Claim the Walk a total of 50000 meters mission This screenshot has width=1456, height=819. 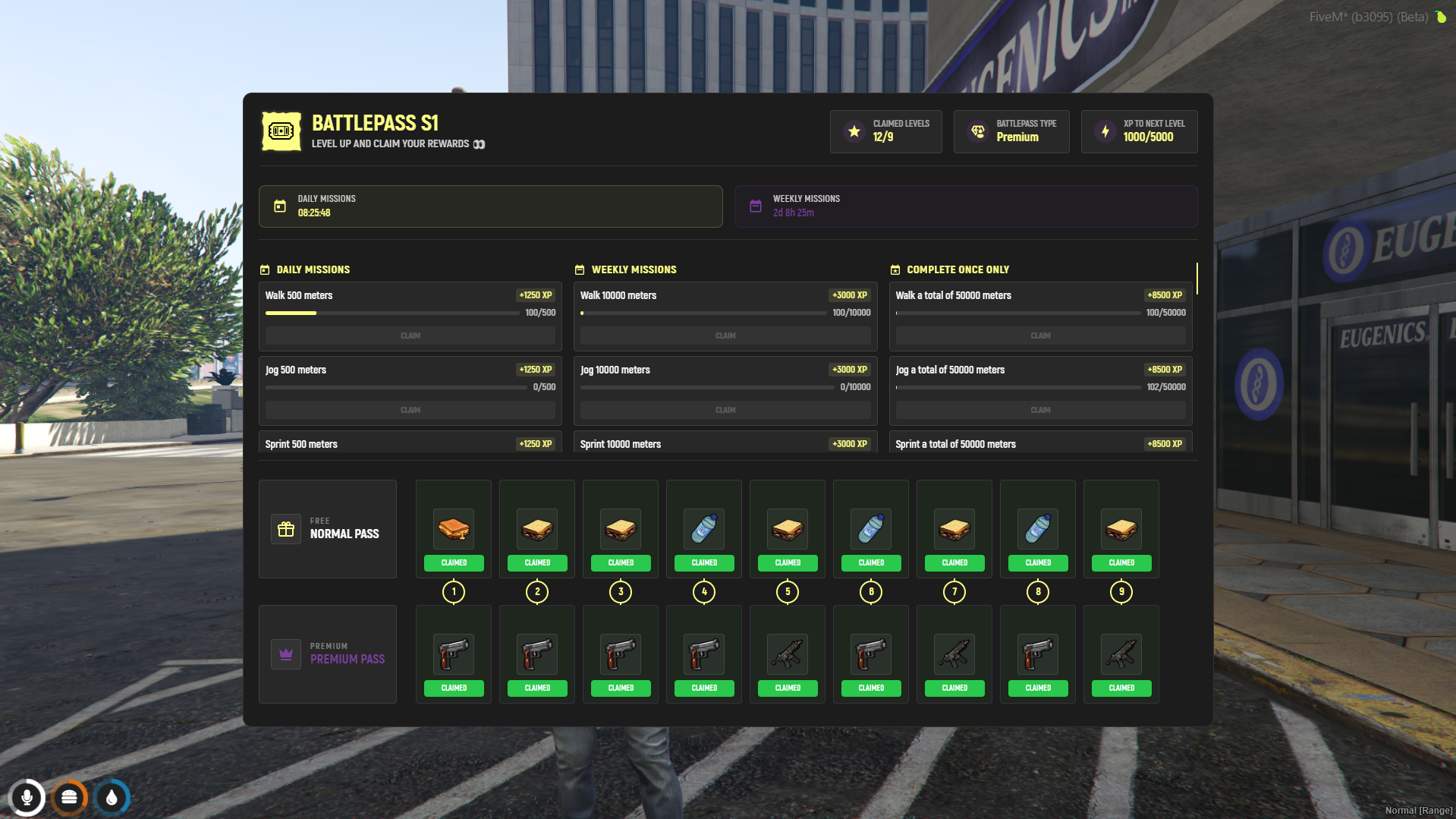1039,335
